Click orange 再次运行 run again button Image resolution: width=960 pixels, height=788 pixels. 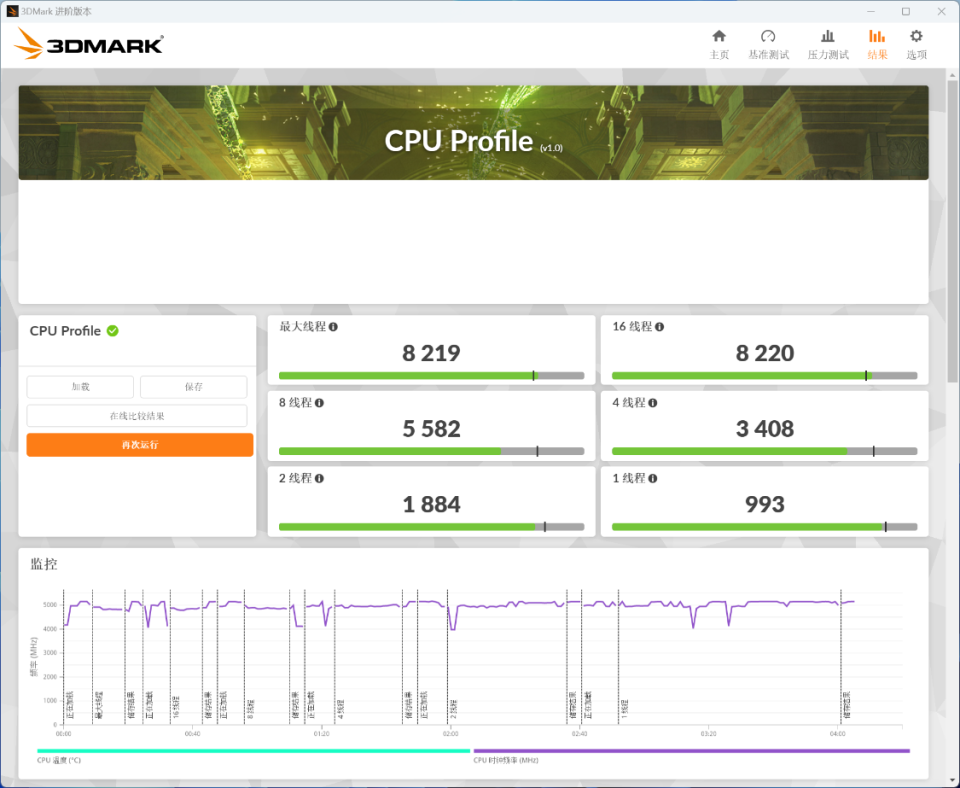(140, 445)
